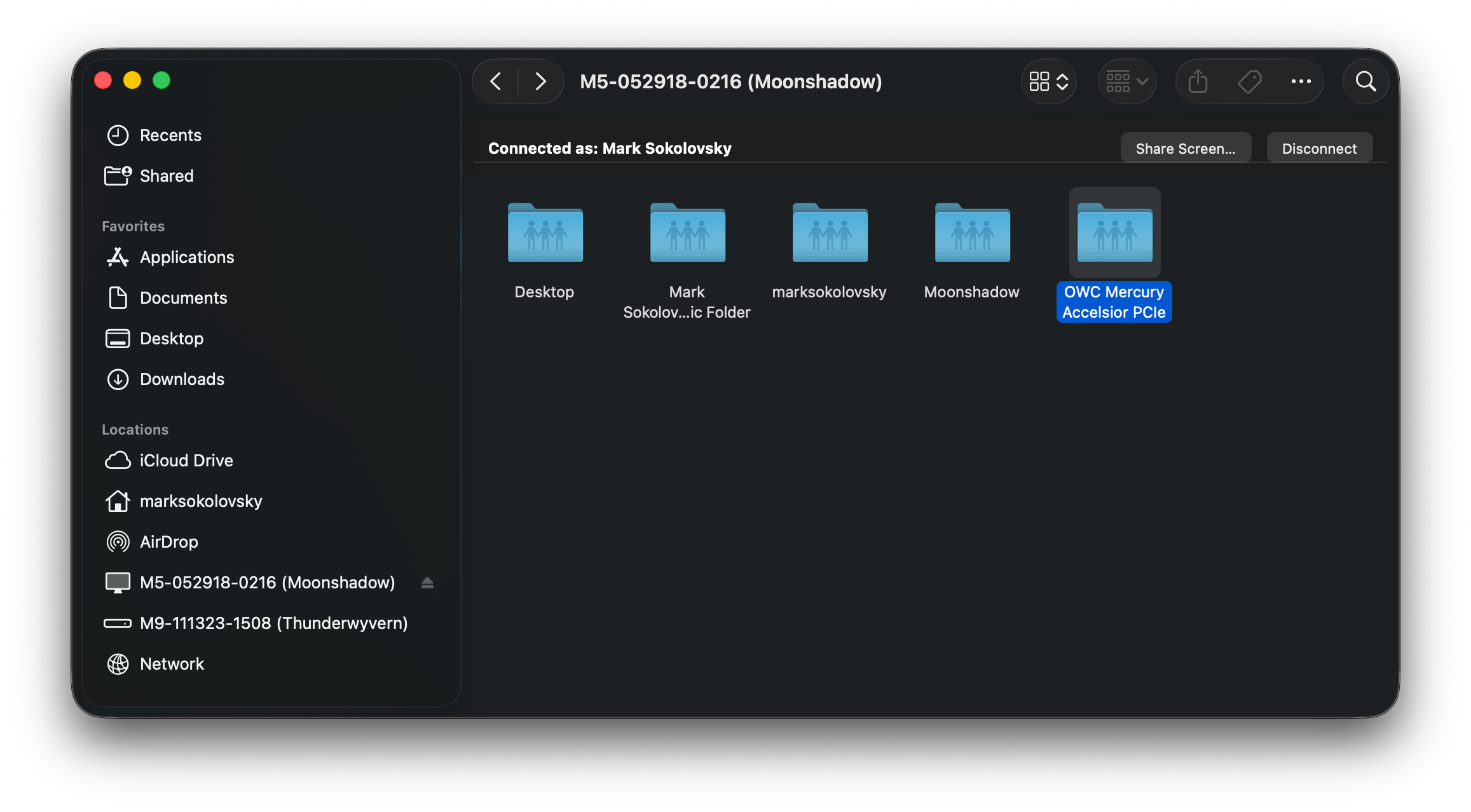Click the Share Screen... button
Viewport: 1471px width, 812px height.
tap(1185, 149)
